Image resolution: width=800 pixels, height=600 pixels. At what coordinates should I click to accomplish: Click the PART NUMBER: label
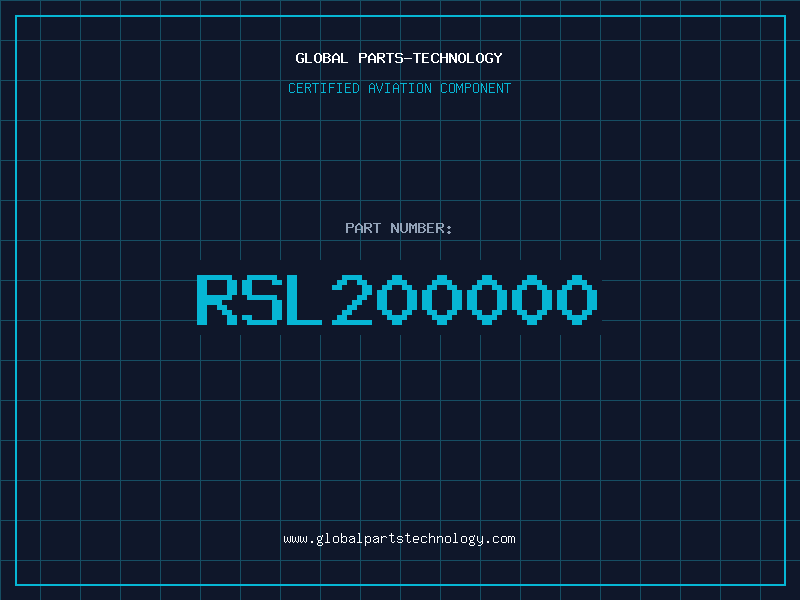pos(398,228)
